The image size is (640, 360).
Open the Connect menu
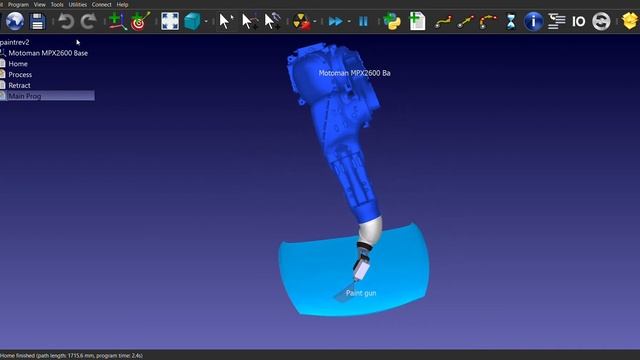tap(102, 4)
